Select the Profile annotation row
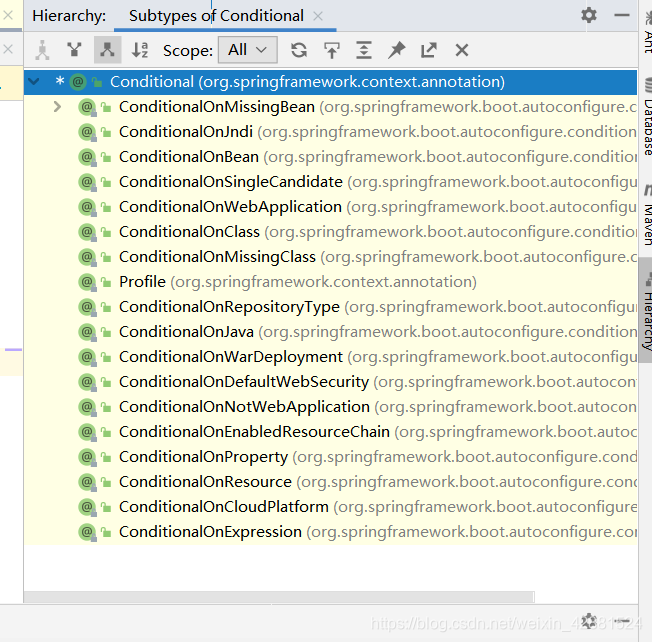The width and height of the screenshot is (652, 642). (331, 282)
